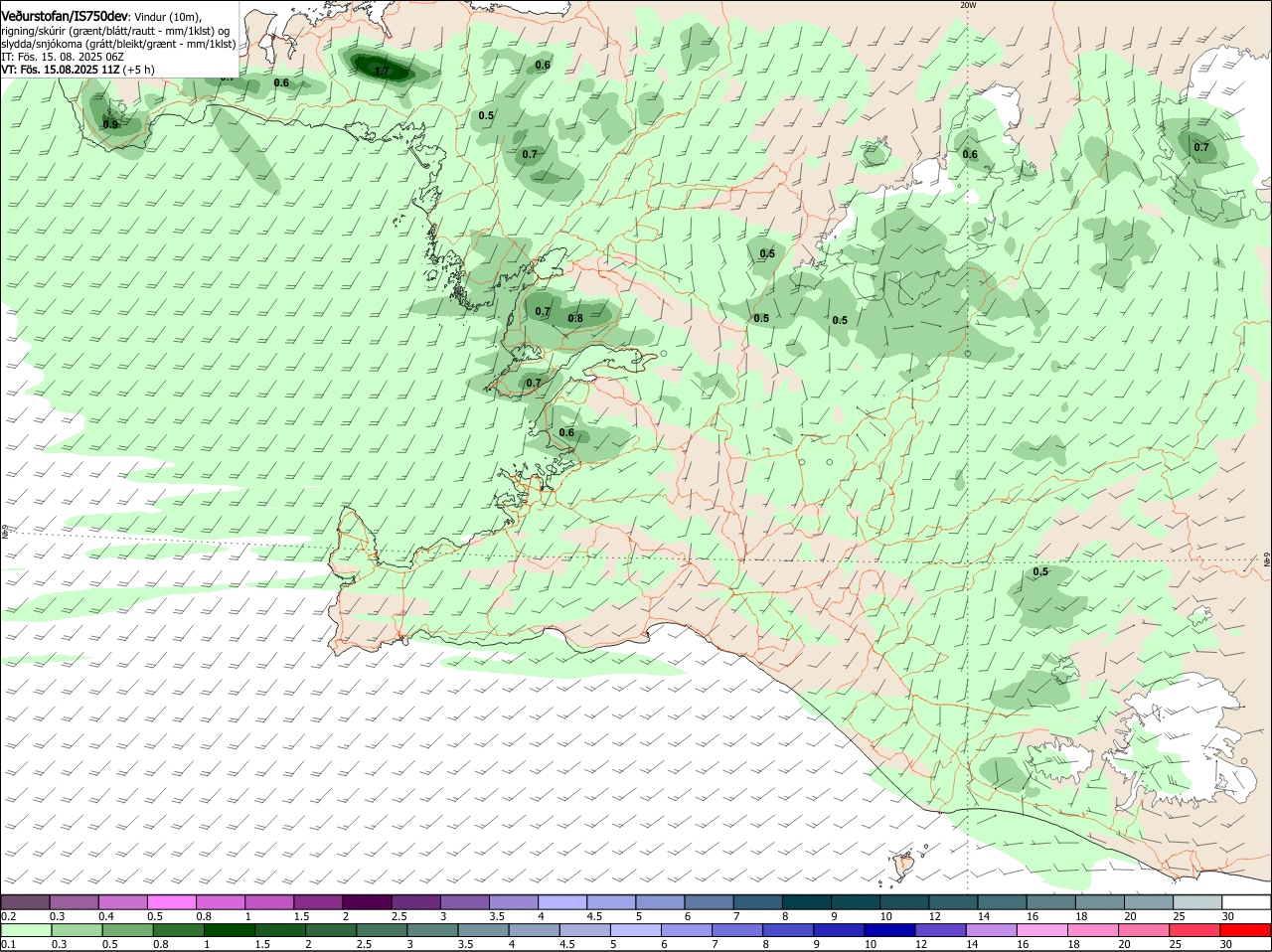The width and height of the screenshot is (1272, 952).
Task: Click the 20W longitude label at the top
Action: pyautogui.click(x=968, y=5)
